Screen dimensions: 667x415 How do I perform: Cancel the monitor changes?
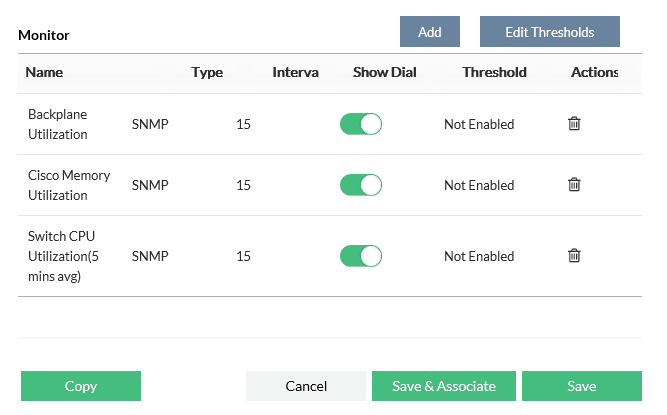306,386
